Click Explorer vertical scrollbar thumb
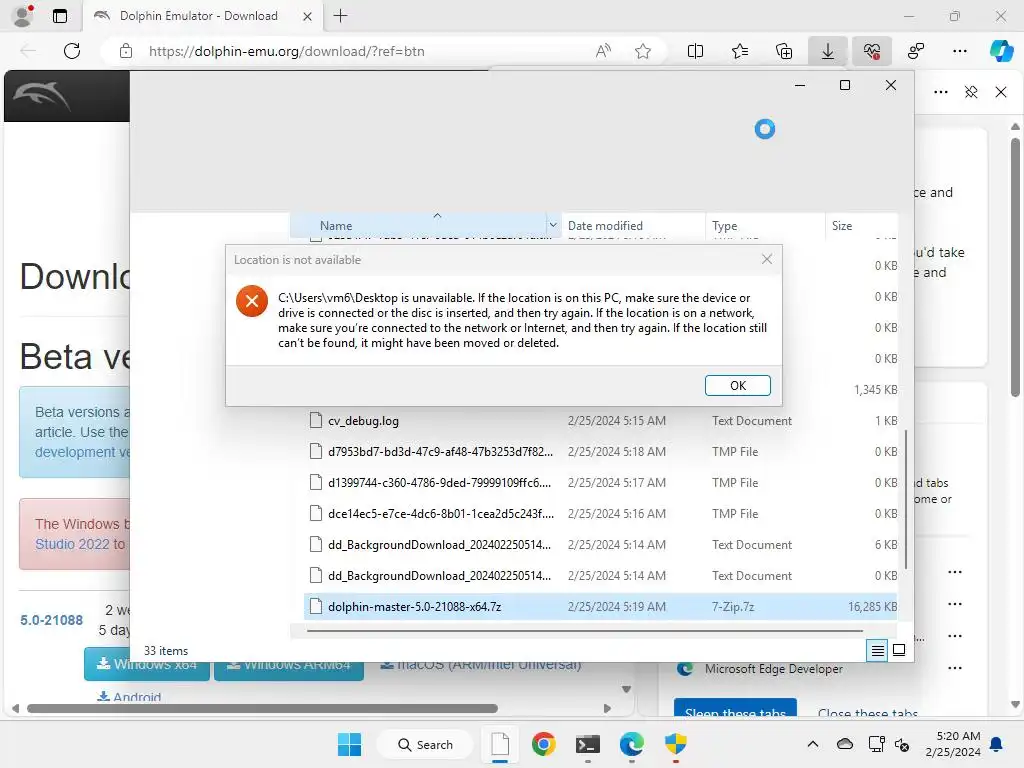The height and width of the screenshot is (768, 1024). pyautogui.click(x=906, y=499)
